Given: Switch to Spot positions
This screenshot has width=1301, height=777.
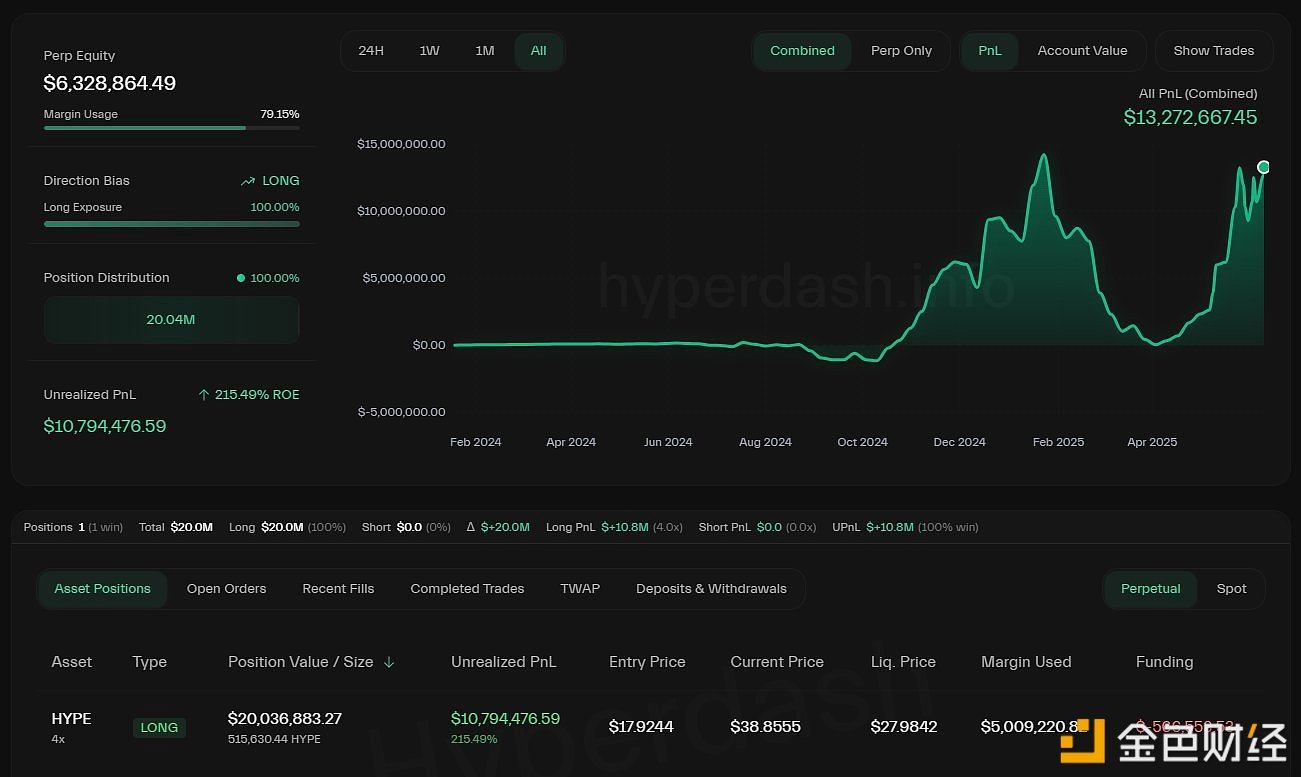Looking at the screenshot, I should 1231,589.
